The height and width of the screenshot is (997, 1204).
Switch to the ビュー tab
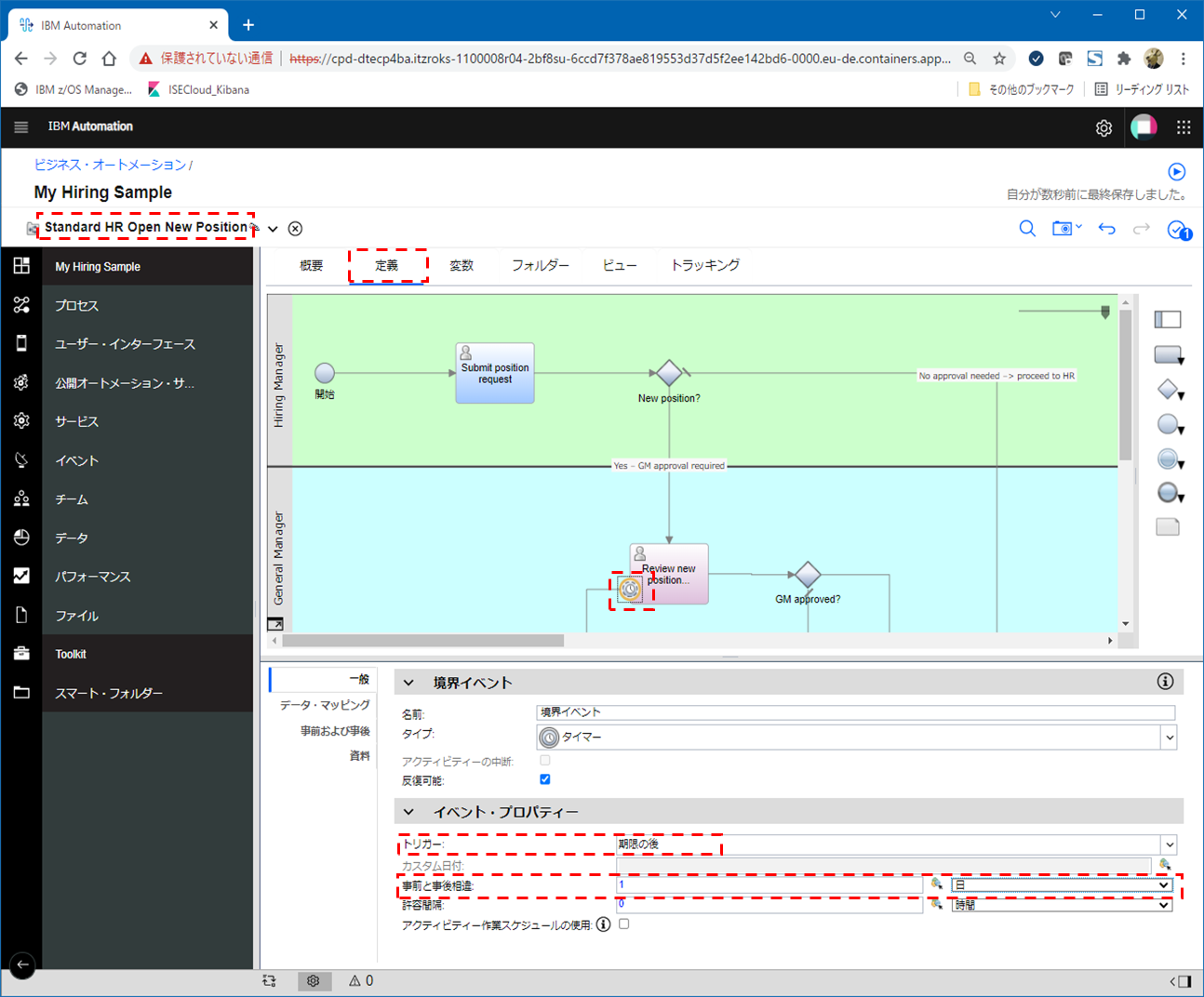pos(620,266)
